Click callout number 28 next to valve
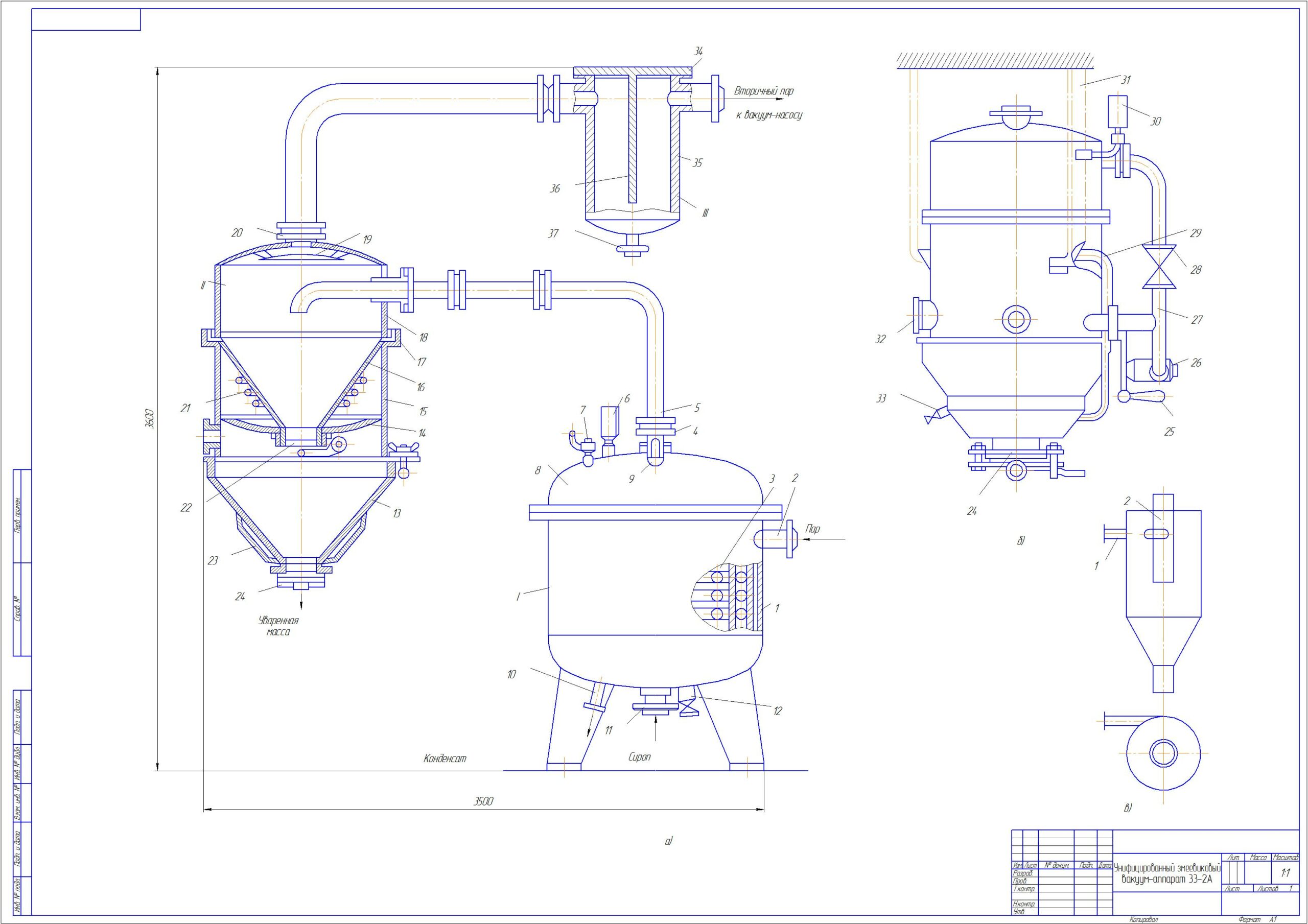 click(1195, 270)
